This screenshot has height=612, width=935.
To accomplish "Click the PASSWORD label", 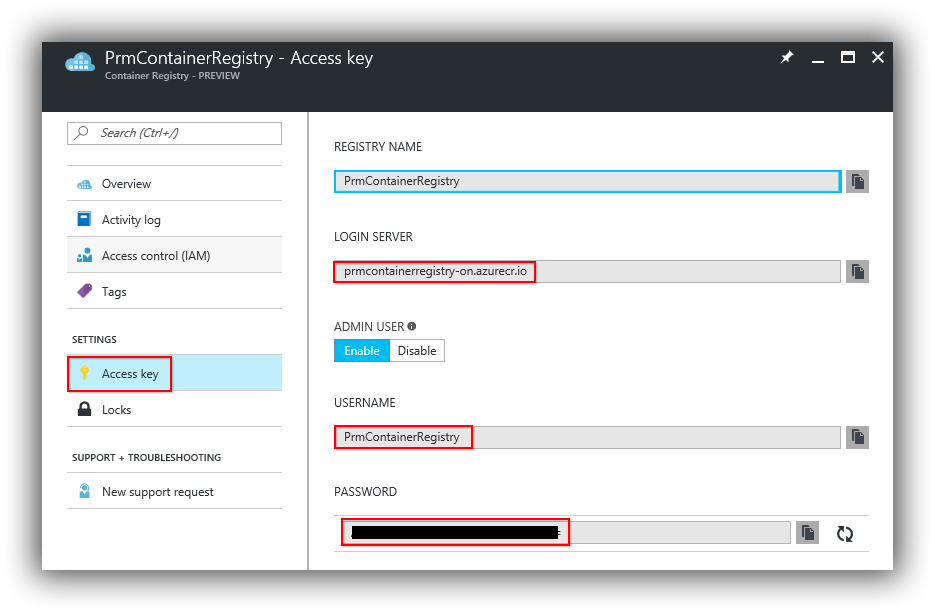I will (365, 492).
